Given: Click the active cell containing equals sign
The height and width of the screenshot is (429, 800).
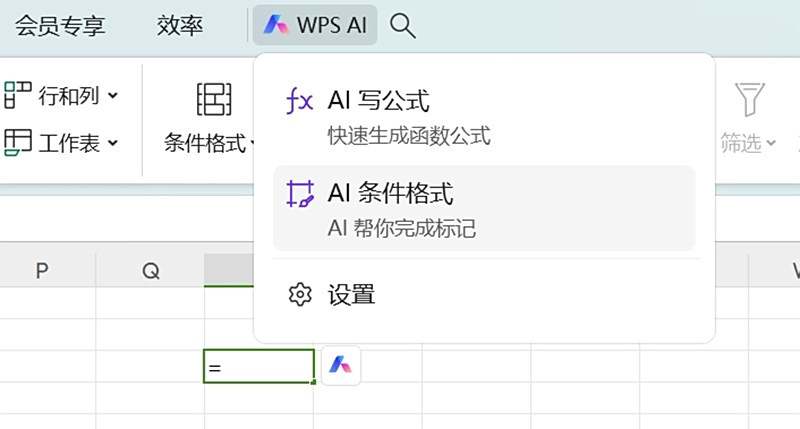Looking at the screenshot, I should pyautogui.click(x=259, y=366).
